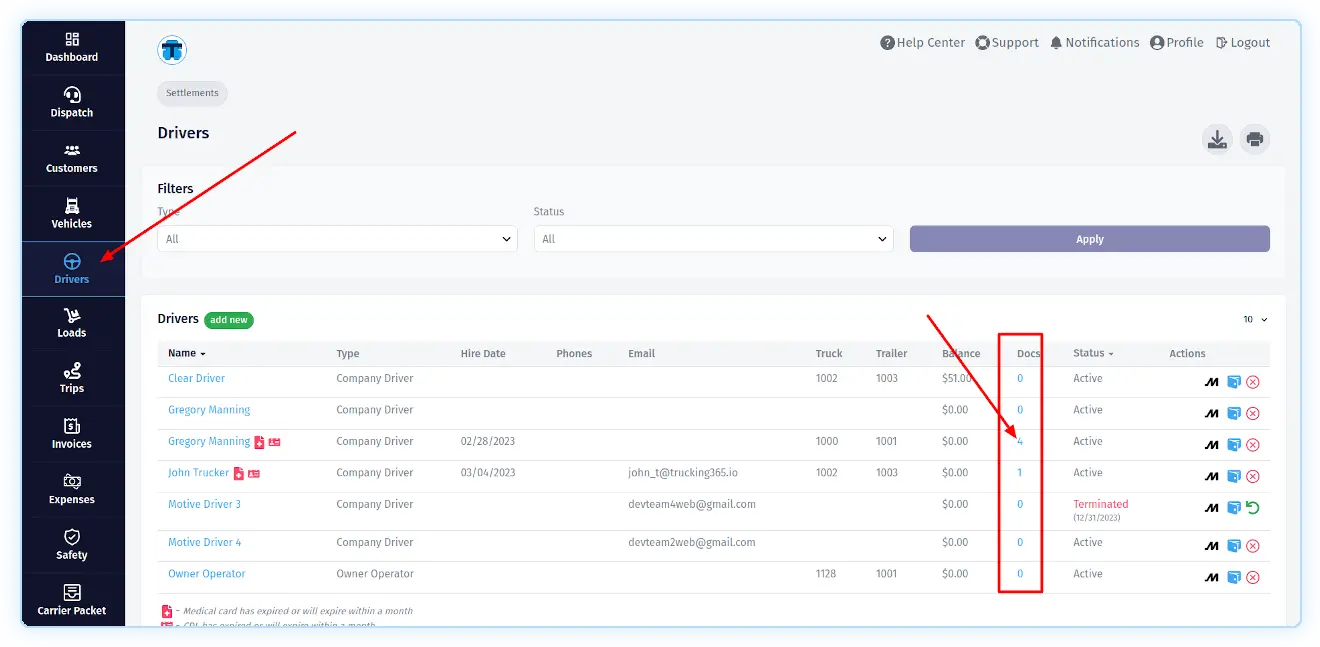Open the Motive Driver 4 profile link
Viewport: 1320px width, 647px height.
click(204, 542)
